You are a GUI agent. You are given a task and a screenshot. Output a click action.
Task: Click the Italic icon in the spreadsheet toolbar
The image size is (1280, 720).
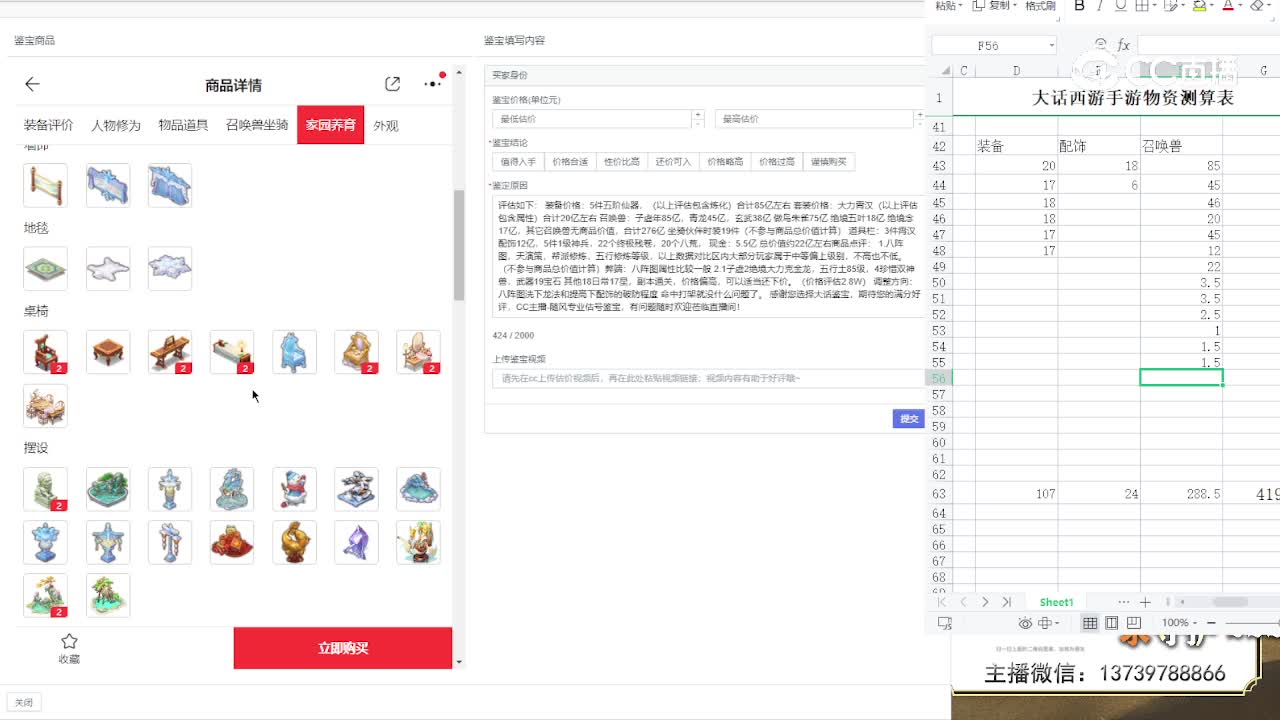tap(1100, 5)
